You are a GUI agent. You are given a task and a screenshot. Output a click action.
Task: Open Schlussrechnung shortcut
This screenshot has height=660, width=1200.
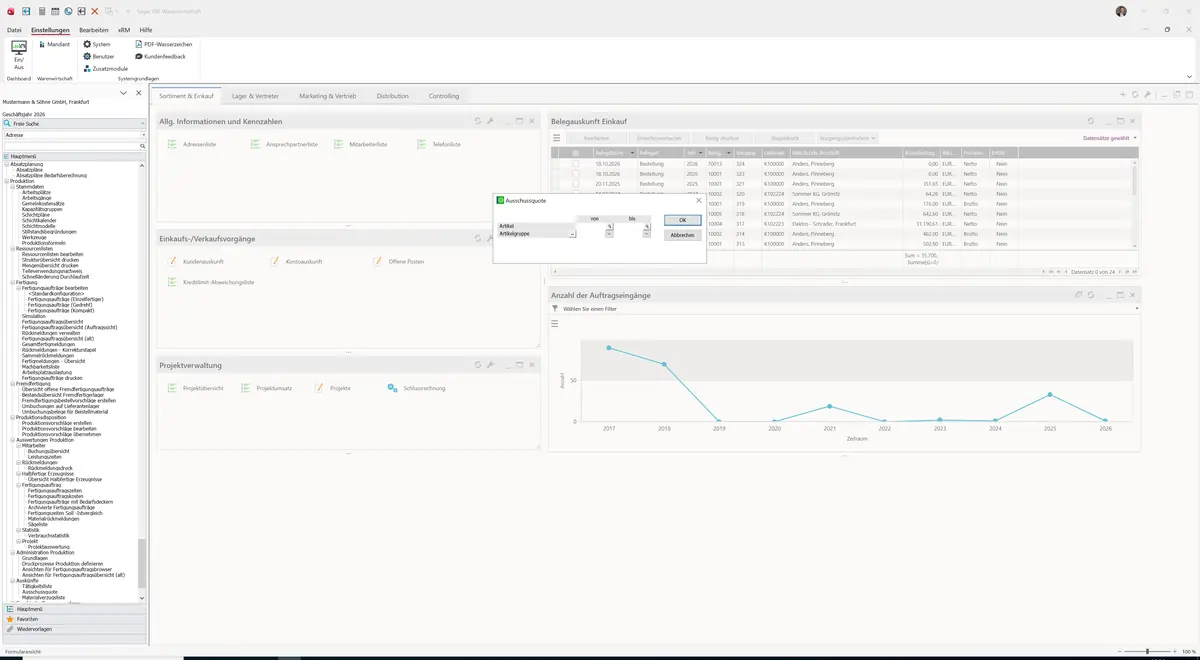click(x=416, y=388)
